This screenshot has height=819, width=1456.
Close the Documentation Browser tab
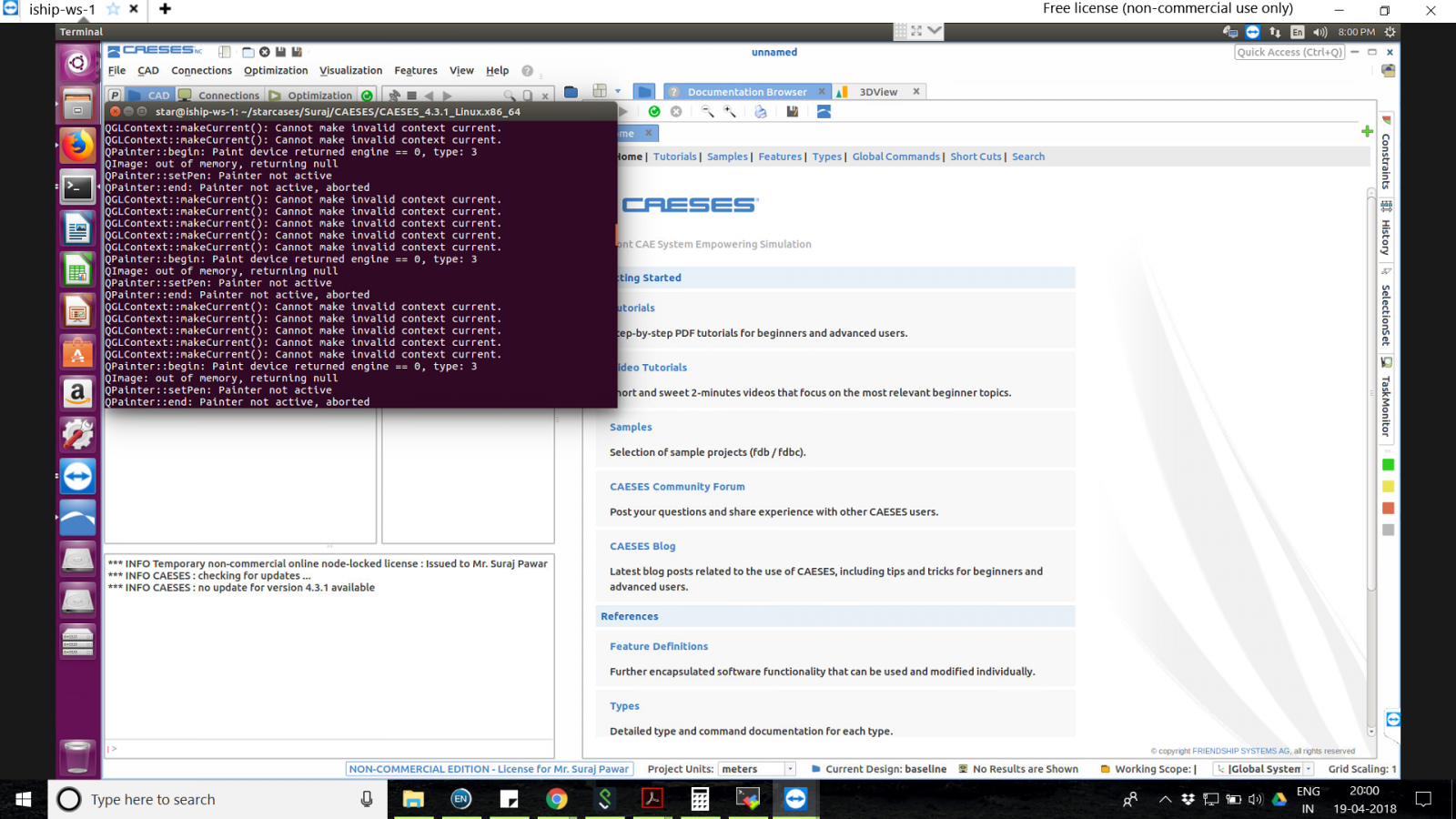pos(821,91)
